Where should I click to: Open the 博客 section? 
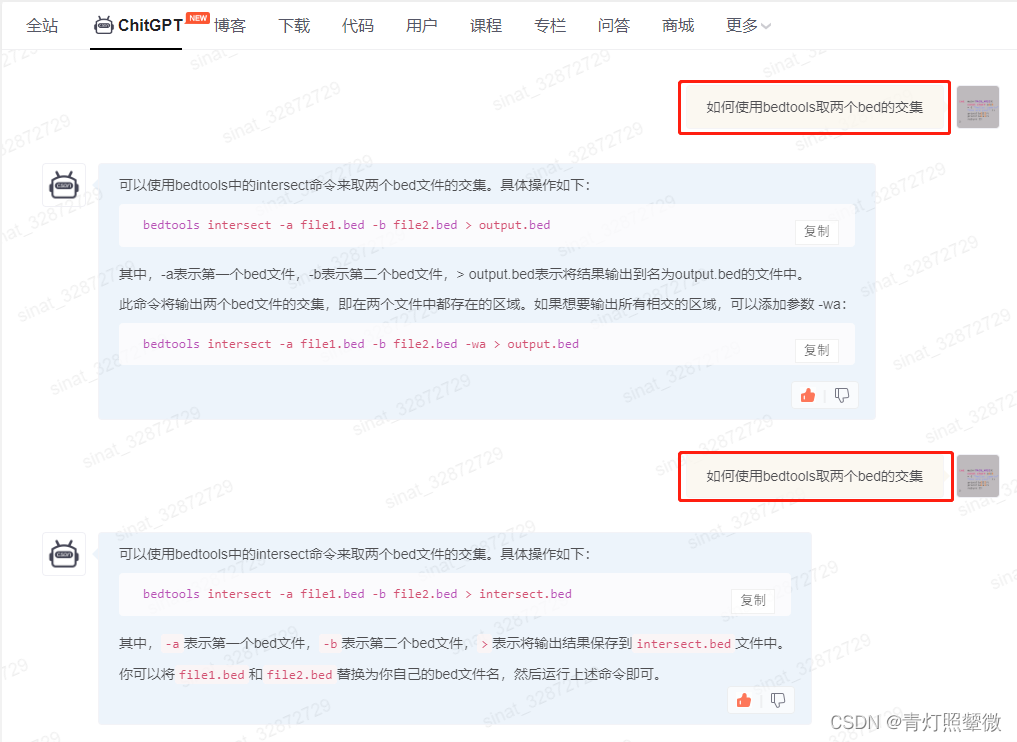click(230, 26)
